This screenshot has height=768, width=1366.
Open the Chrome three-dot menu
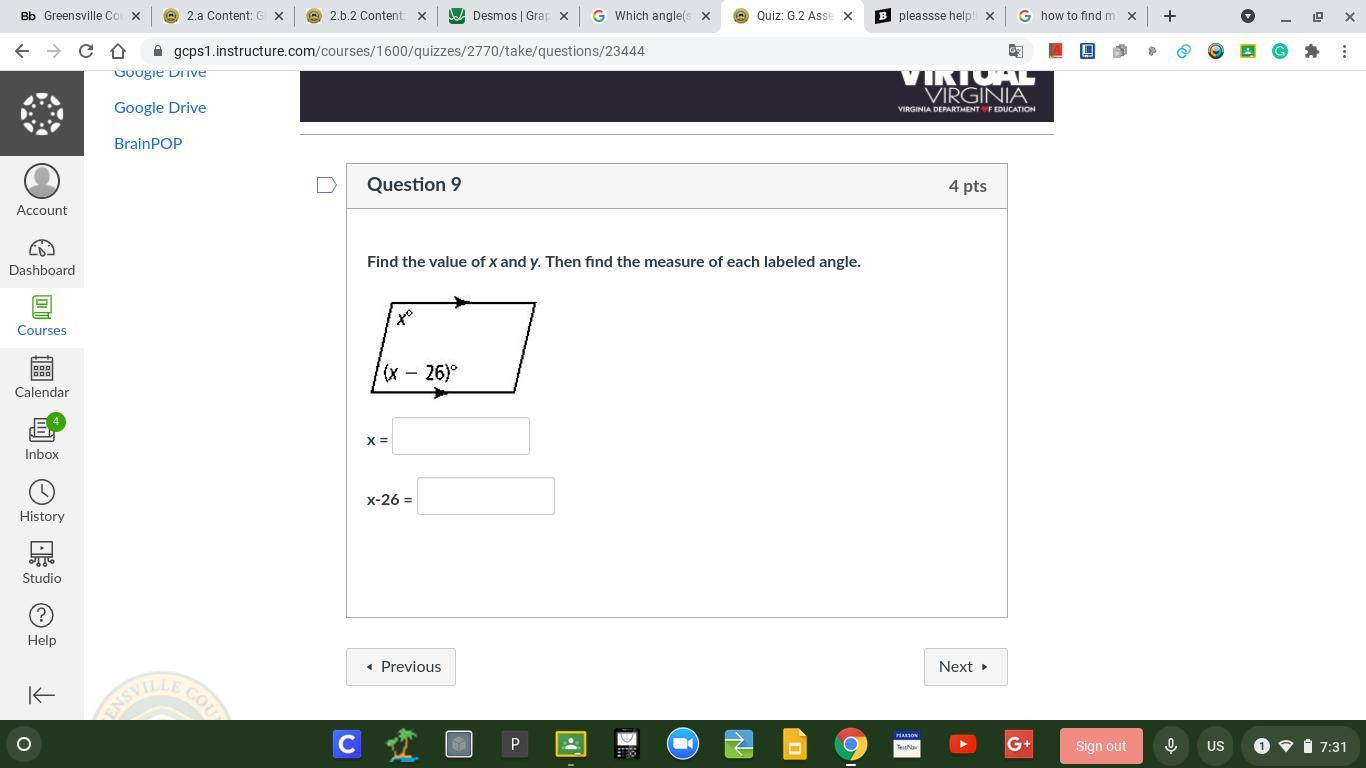[x=1343, y=51]
